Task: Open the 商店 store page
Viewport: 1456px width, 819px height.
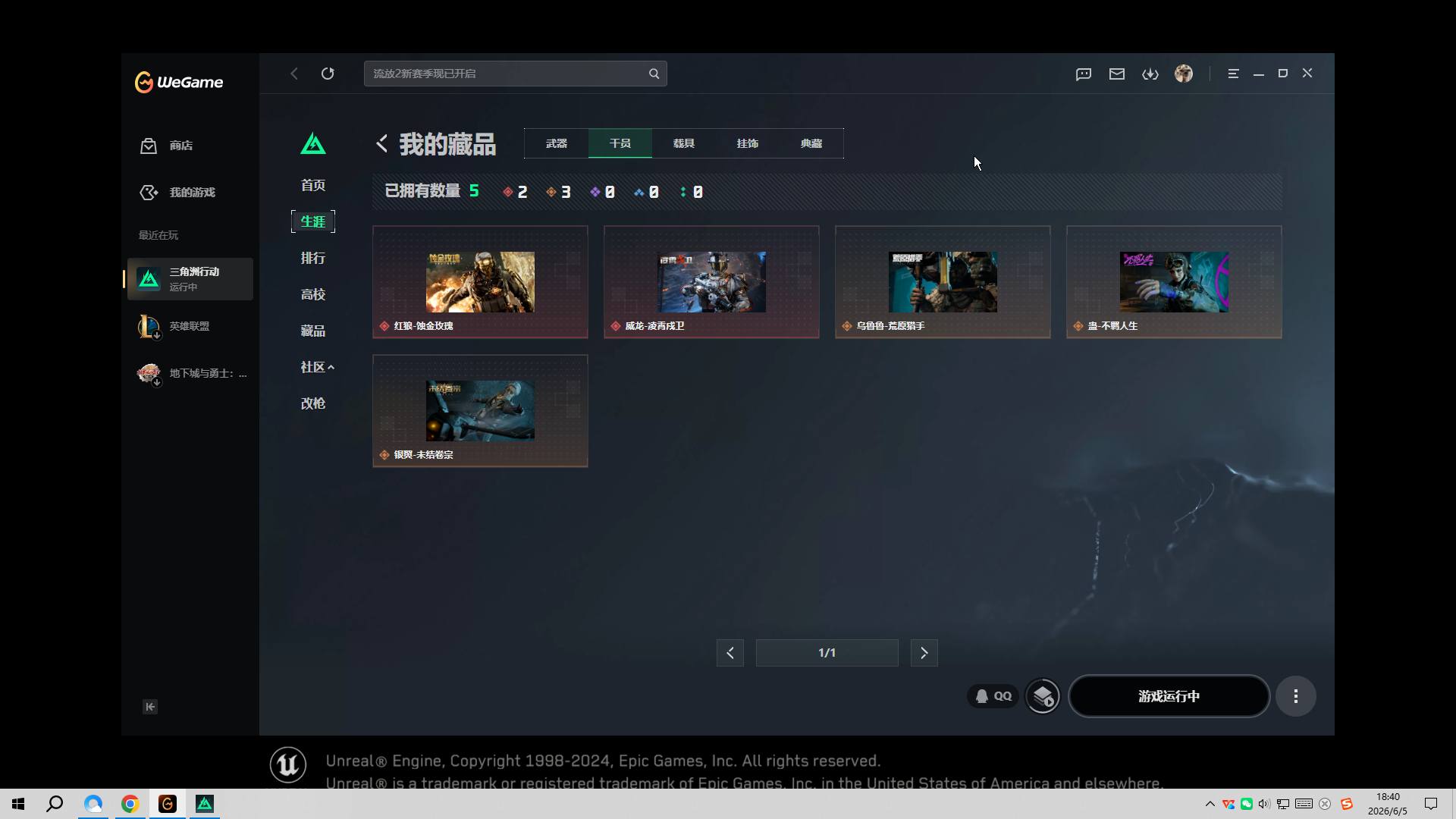Action: [x=166, y=146]
